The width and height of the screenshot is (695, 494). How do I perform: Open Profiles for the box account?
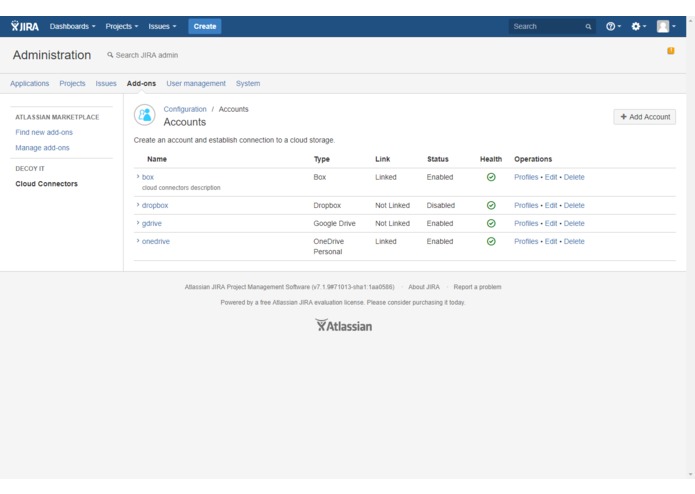coord(526,177)
